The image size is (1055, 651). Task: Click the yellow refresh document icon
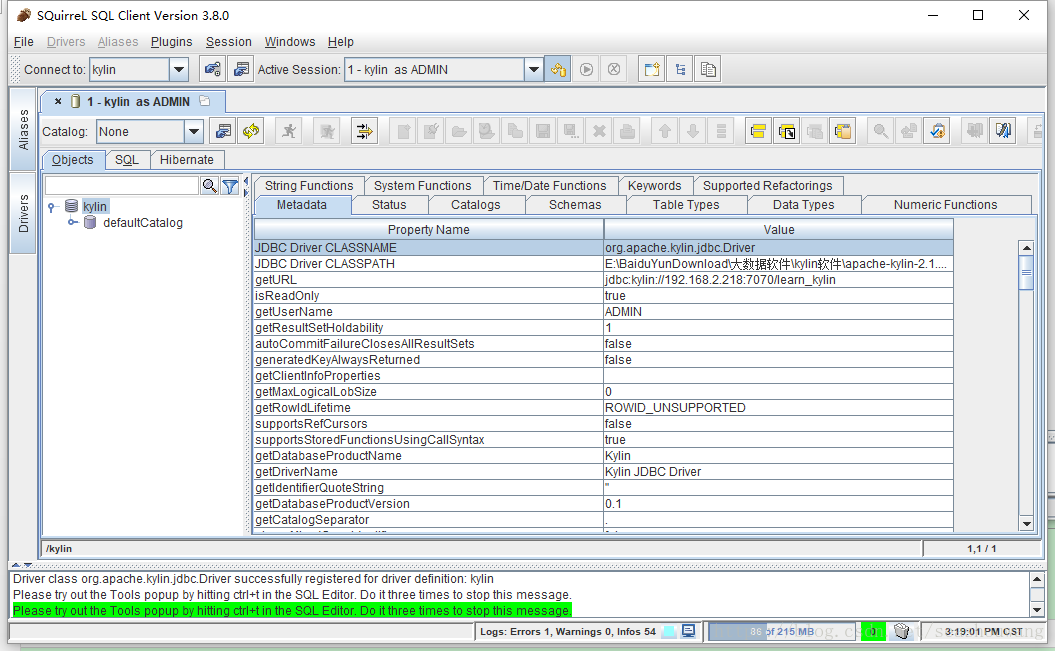coord(937,131)
